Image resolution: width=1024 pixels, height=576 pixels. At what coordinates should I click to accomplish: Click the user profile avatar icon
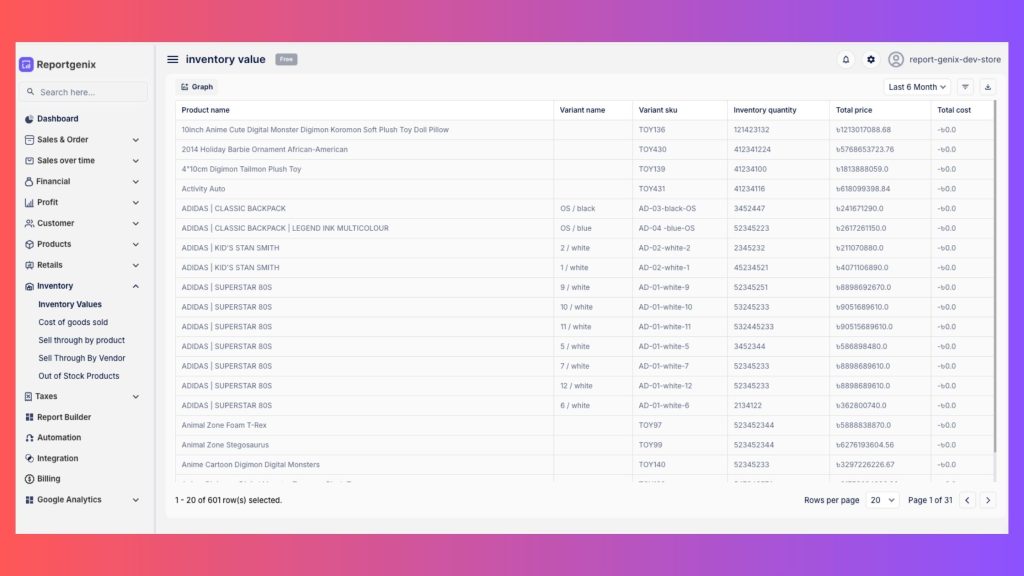click(x=896, y=59)
